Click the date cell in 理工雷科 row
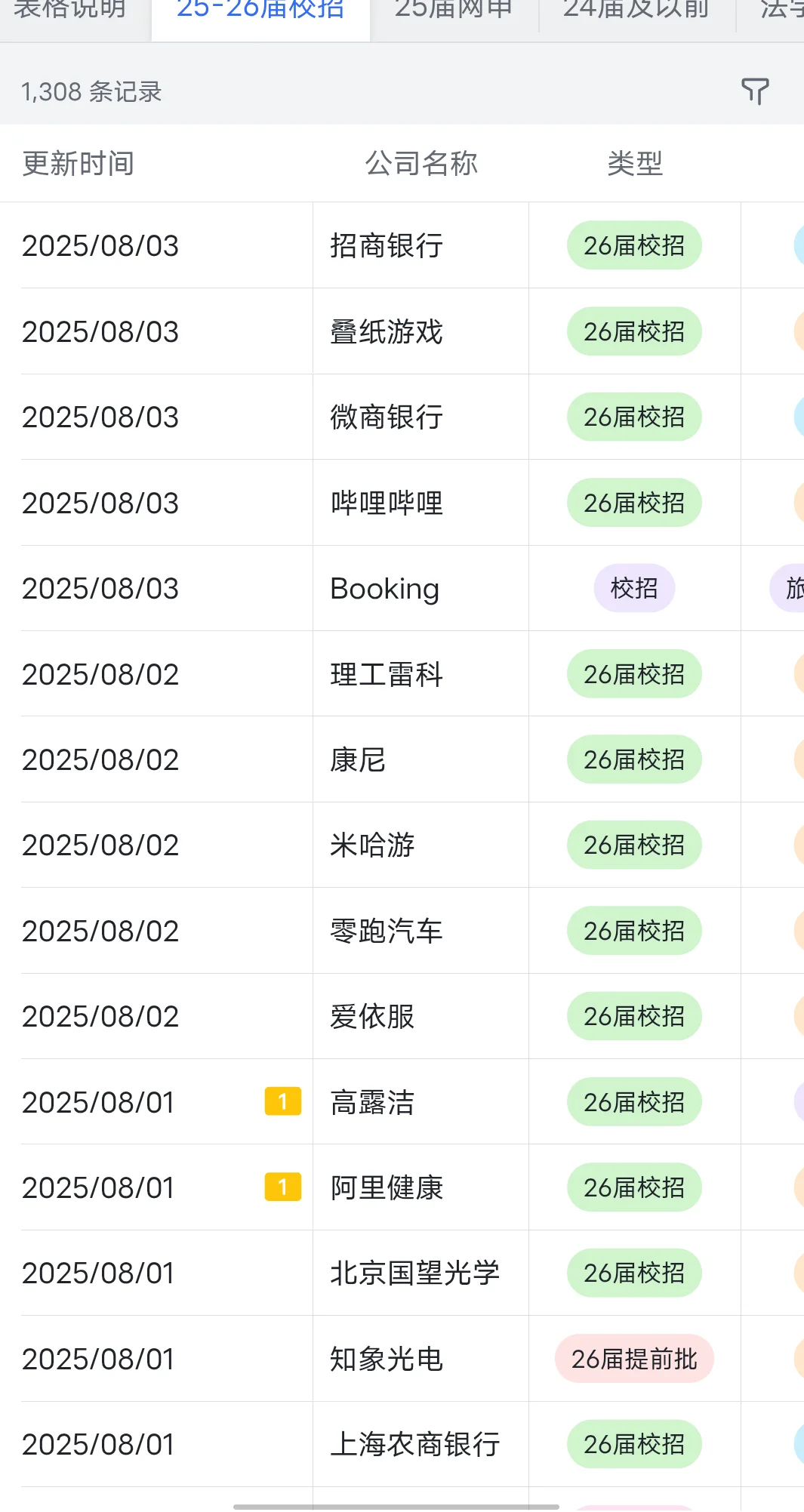Viewport: 804px width, 1512px height. coord(156,674)
